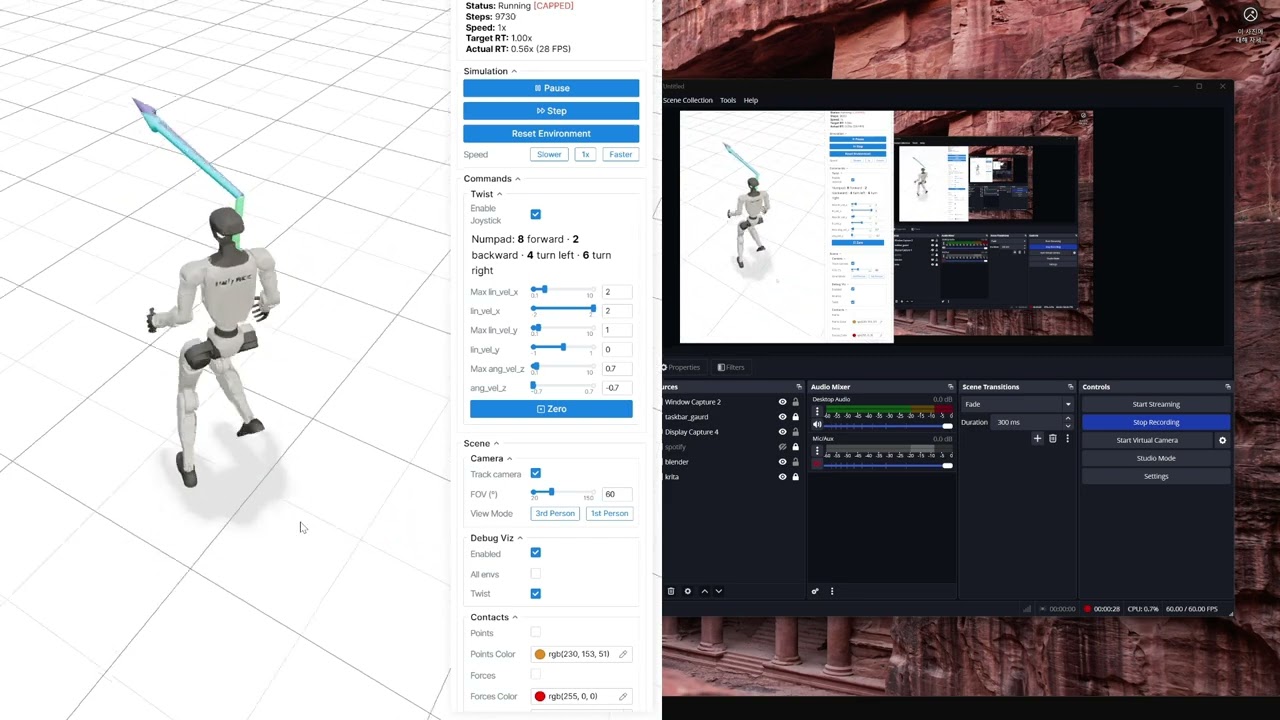1280x720 pixels.
Task: Open the scene transition options dots
Action: coord(1067,438)
